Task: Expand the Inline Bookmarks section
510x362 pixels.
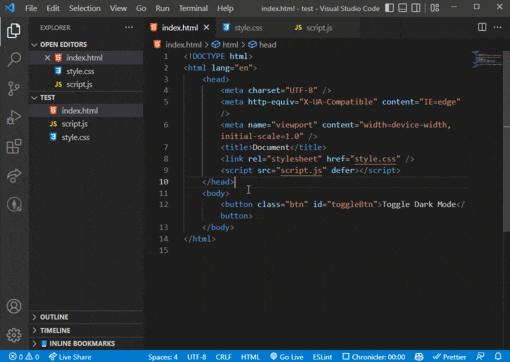Action: click(87, 343)
